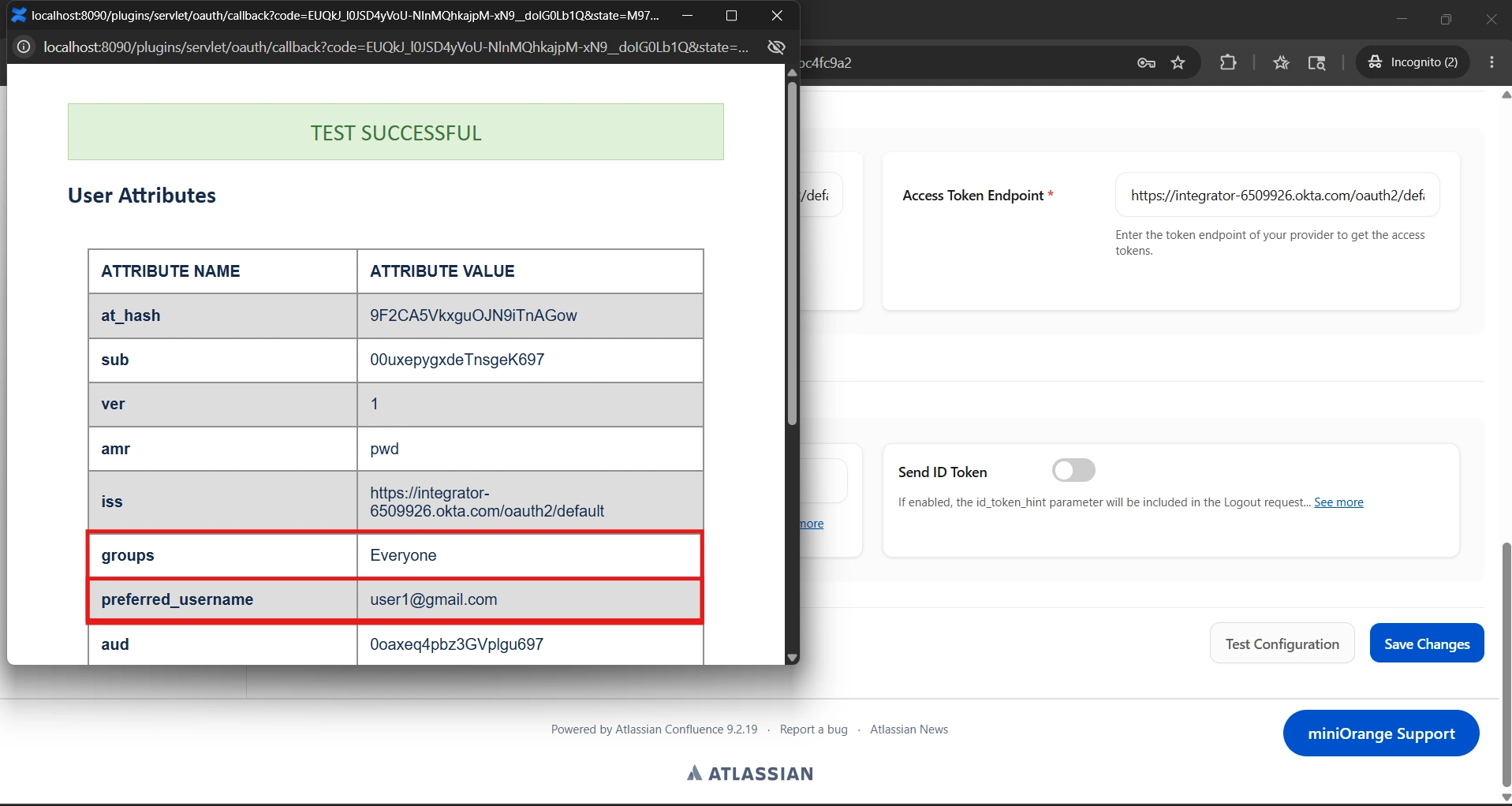Click the preferred_username value user1@gmail.com

tap(434, 599)
